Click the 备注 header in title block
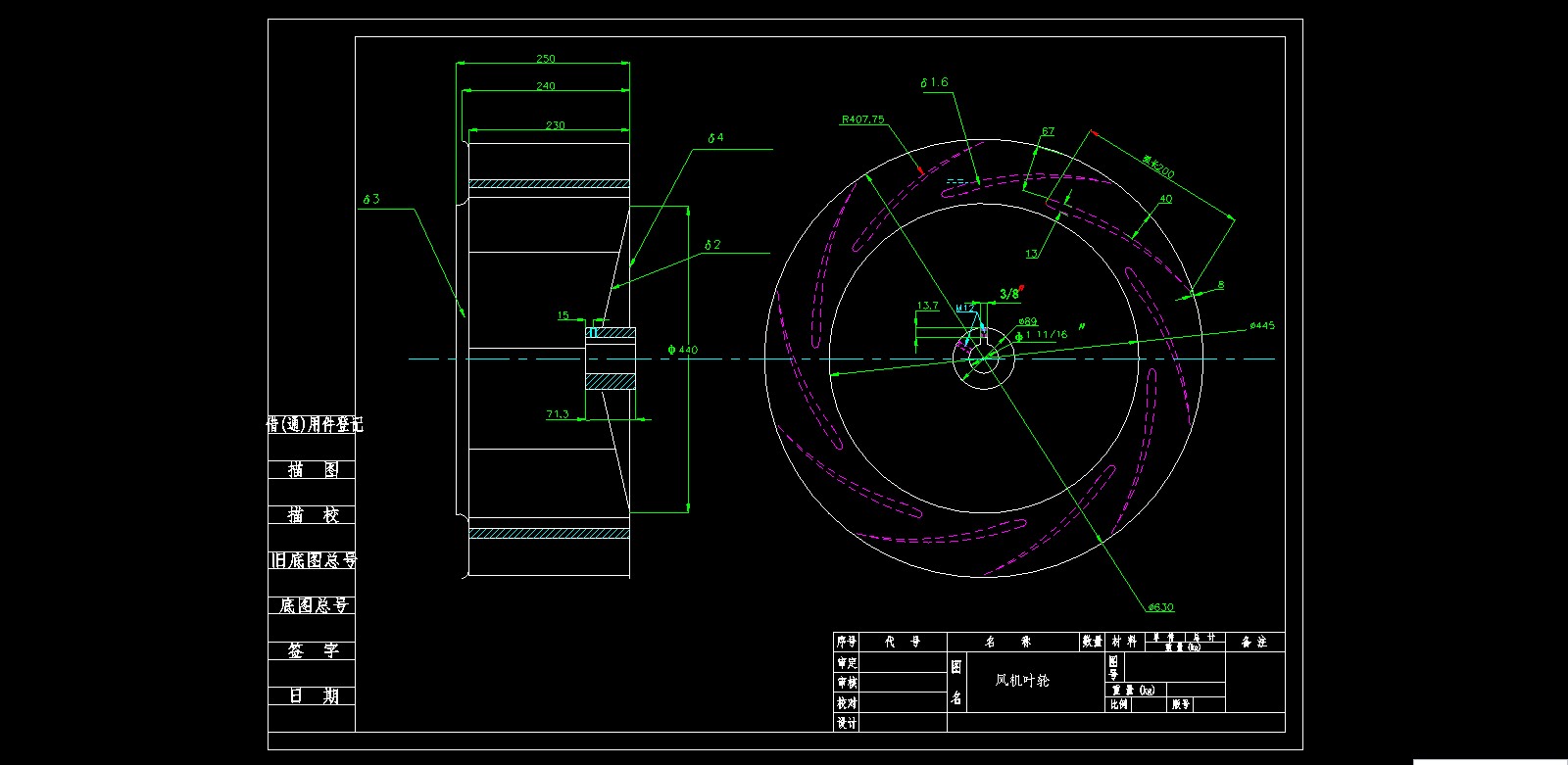1568x765 pixels. point(1254,642)
